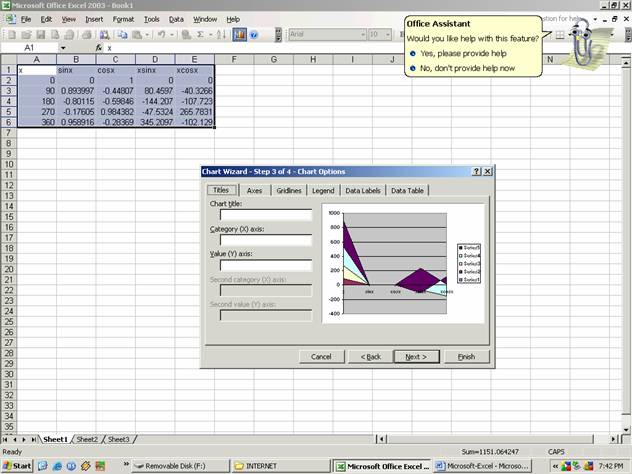Click the Chart title input field
Screen dimensions: 632x474
[266, 215]
